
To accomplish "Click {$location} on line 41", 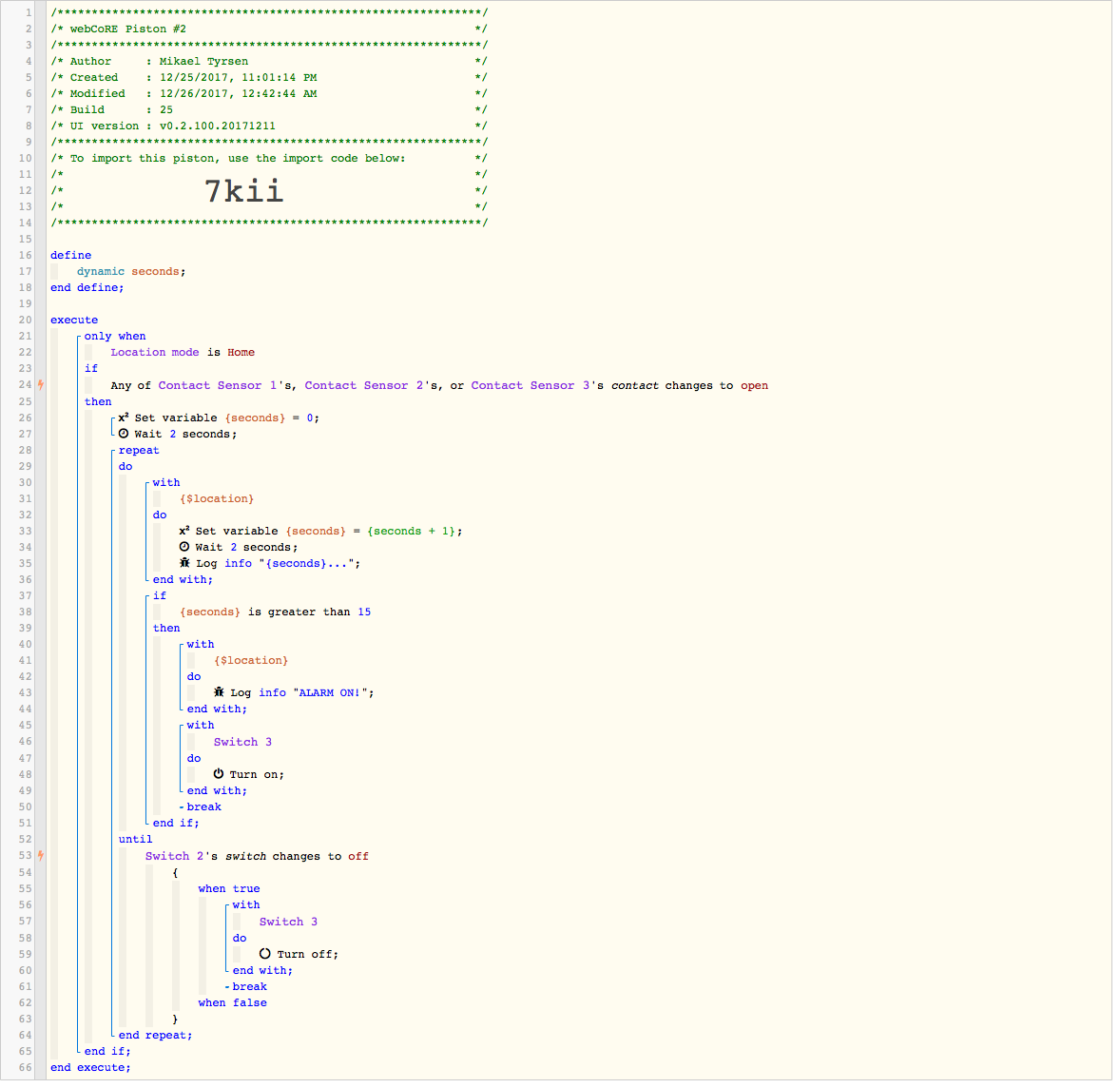I will pos(251,660).
